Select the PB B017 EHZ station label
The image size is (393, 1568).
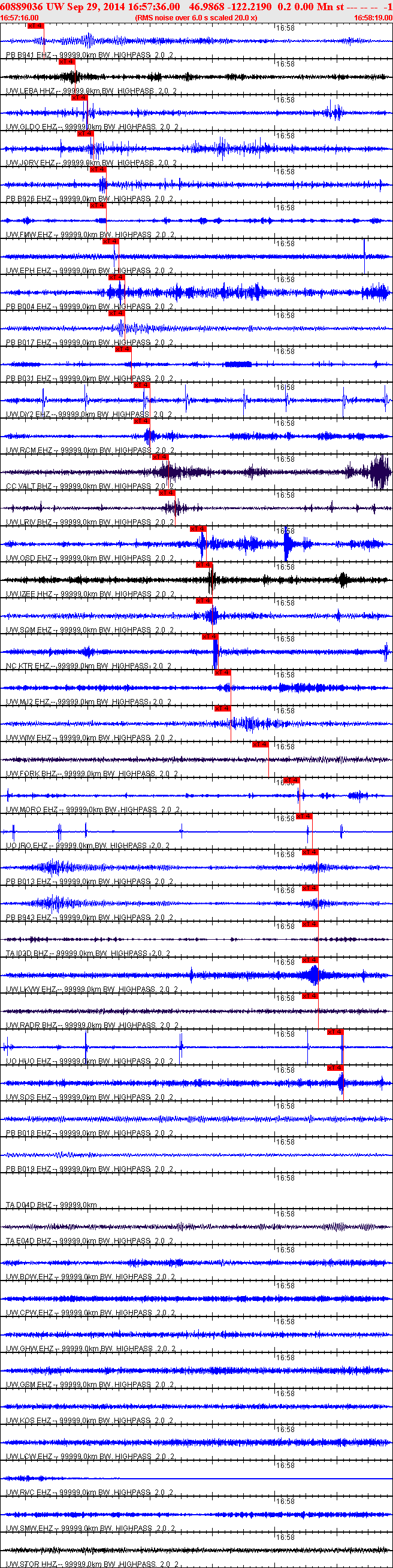tap(90, 342)
